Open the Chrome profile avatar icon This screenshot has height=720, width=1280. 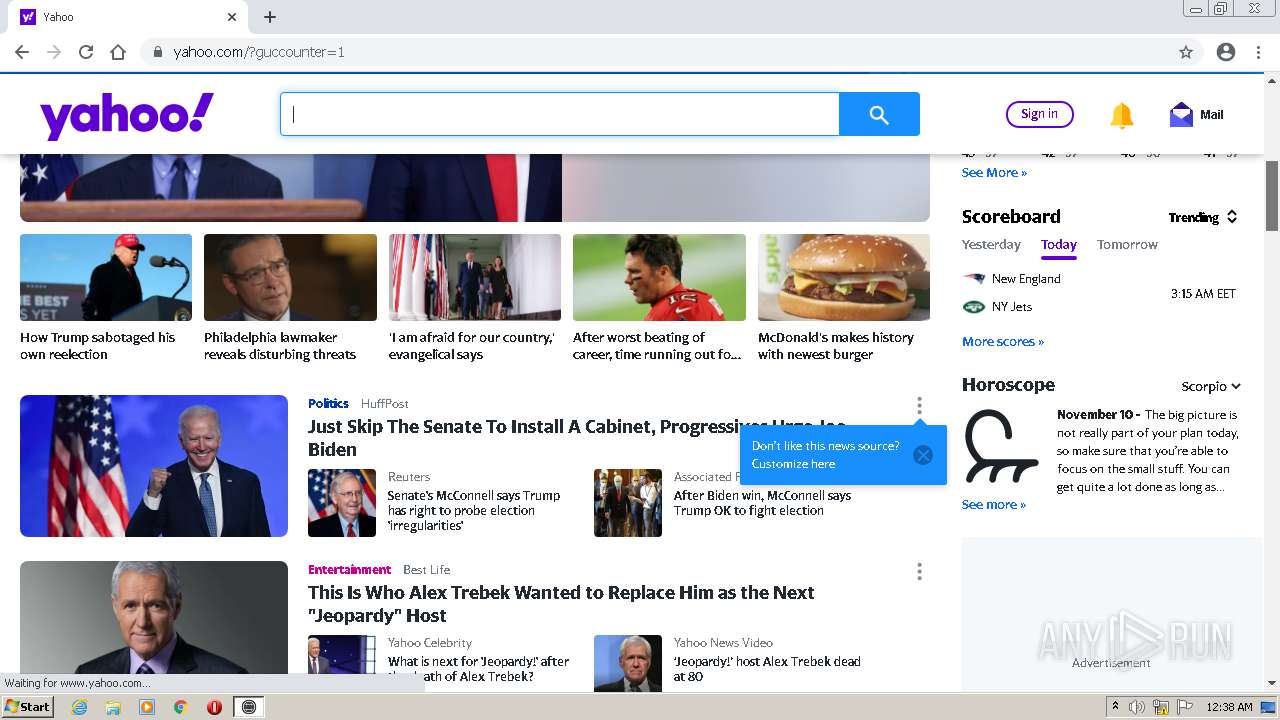coord(1226,52)
